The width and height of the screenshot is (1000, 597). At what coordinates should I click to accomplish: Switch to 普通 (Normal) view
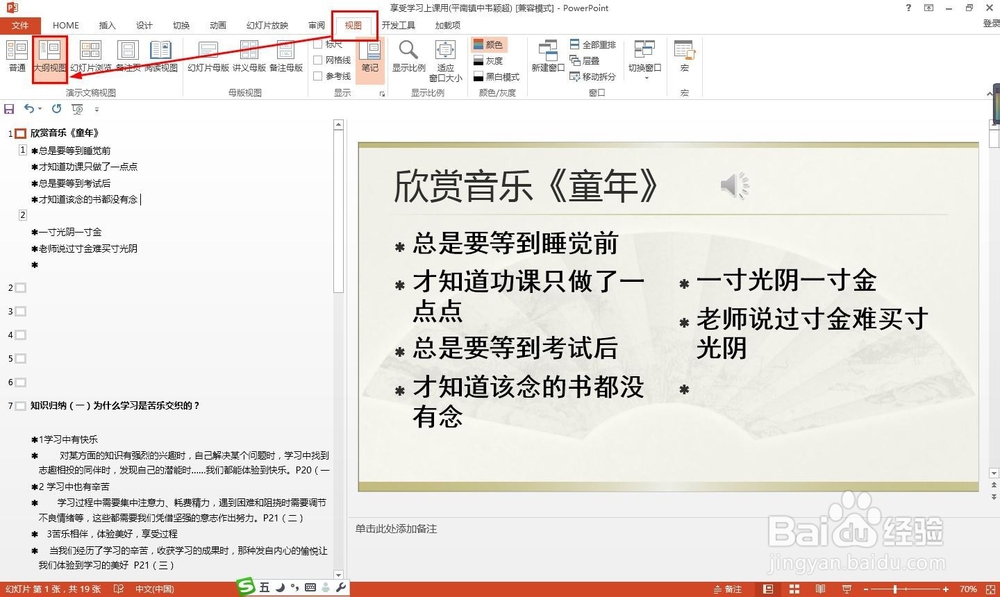click(17, 56)
